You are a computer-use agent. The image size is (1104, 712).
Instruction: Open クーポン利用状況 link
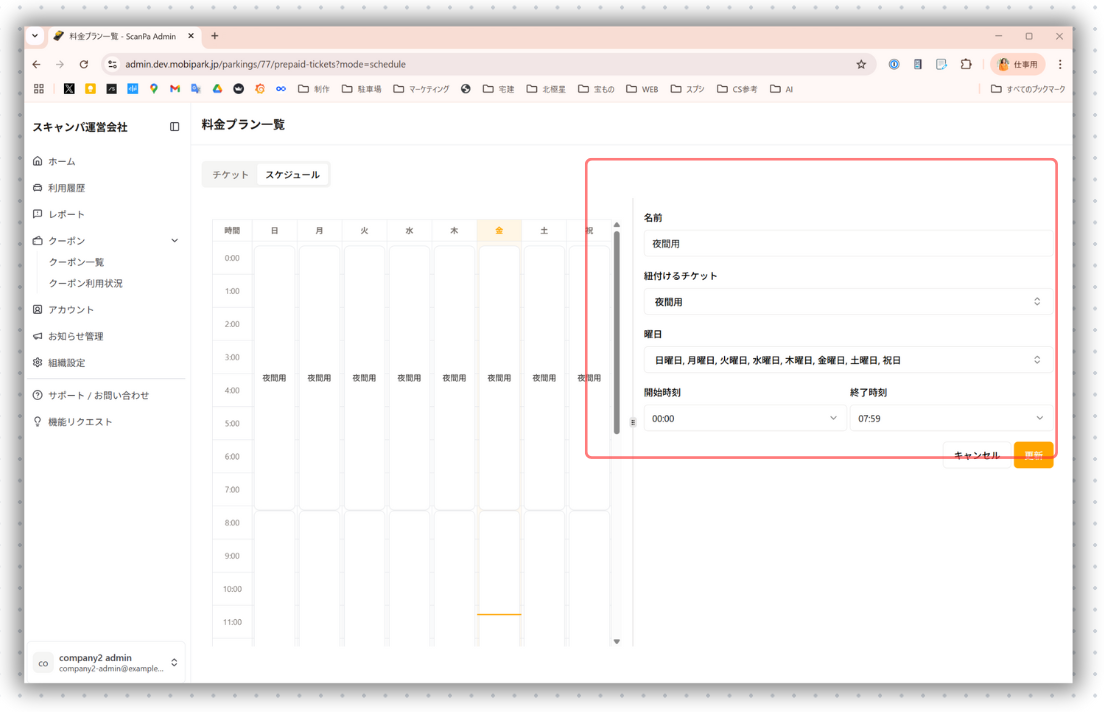pyautogui.click(x=86, y=283)
